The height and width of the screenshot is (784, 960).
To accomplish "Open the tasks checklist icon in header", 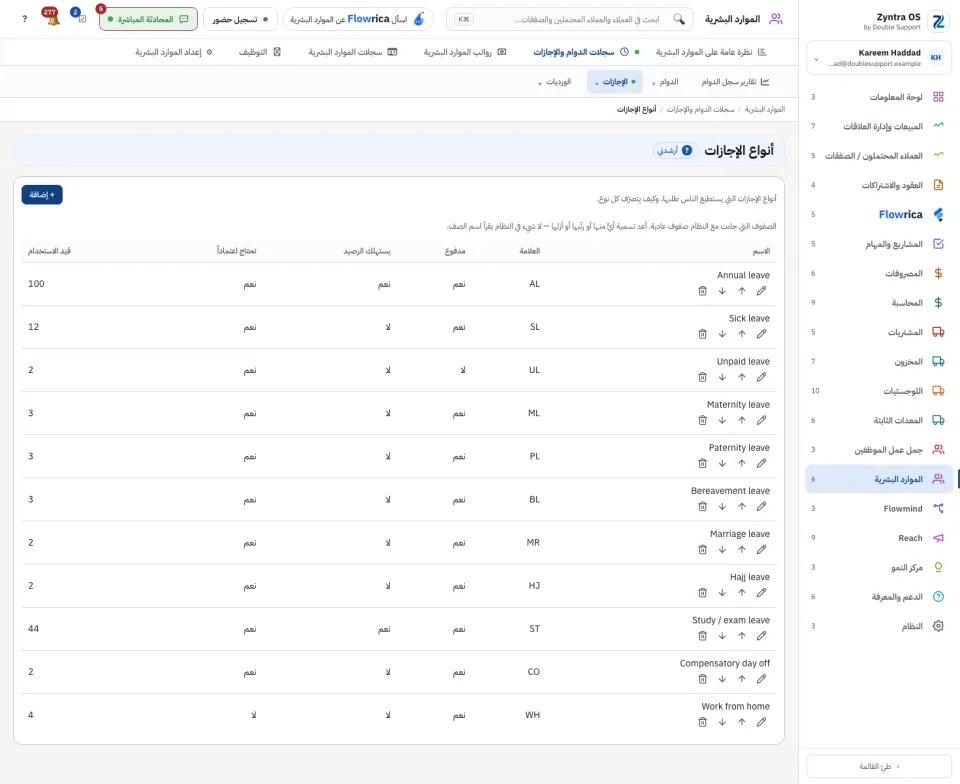I will pyautogui.click(x=80, y=17).
